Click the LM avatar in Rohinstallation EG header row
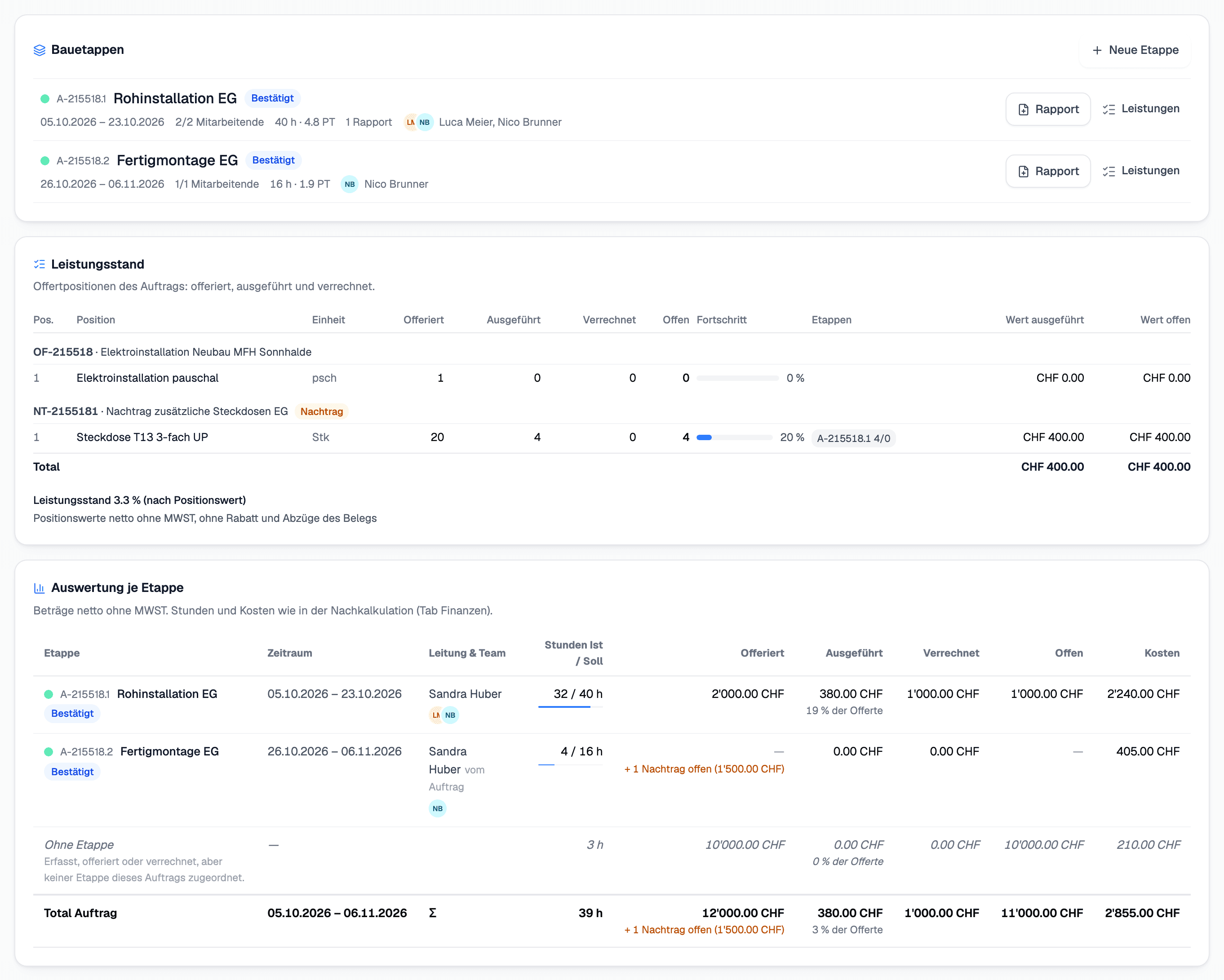Image resolution: width=1224 pixels, height=980 pixels. (410, 122)
